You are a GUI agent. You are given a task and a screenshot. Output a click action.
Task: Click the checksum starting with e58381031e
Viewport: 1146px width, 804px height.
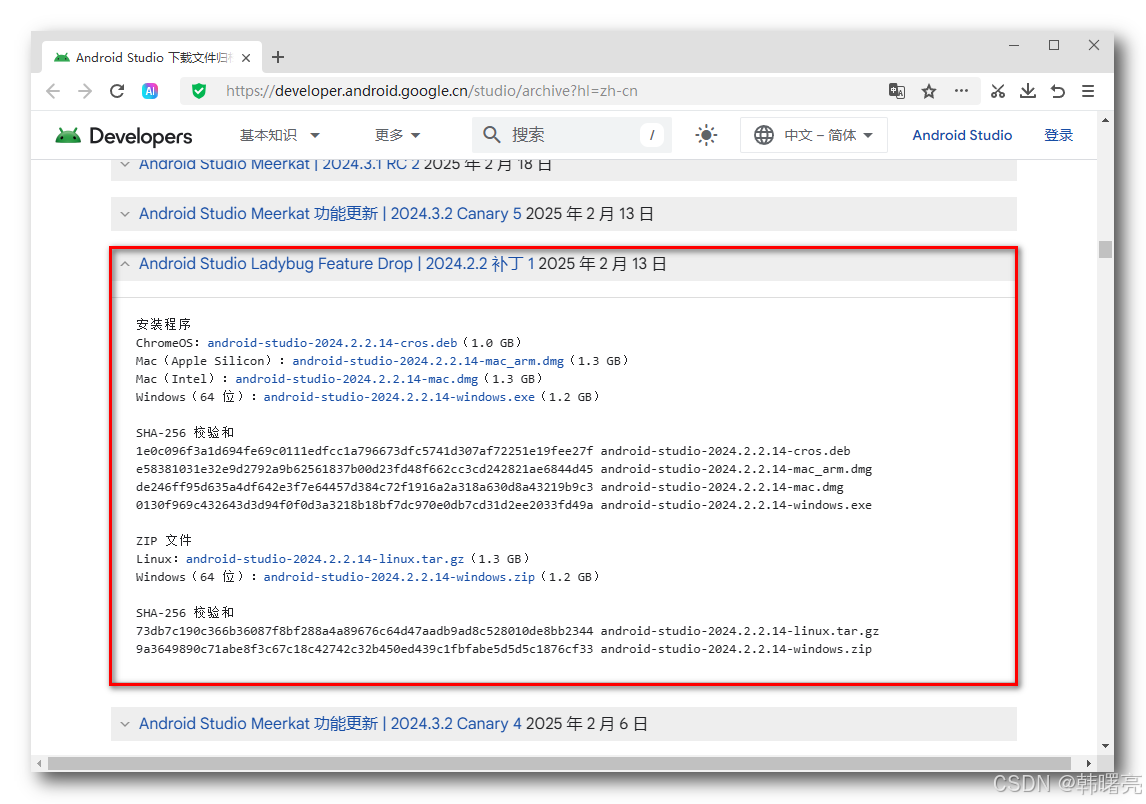[x=364, y=469]
